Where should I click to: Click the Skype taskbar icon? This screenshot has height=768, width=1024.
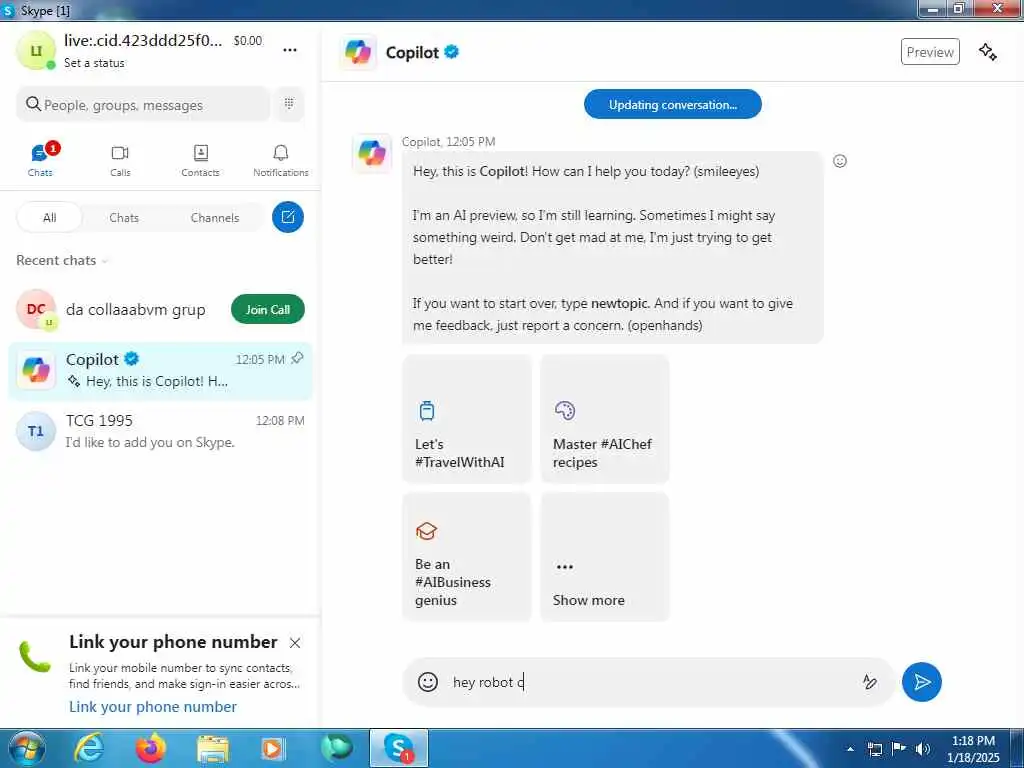point(398,748)
